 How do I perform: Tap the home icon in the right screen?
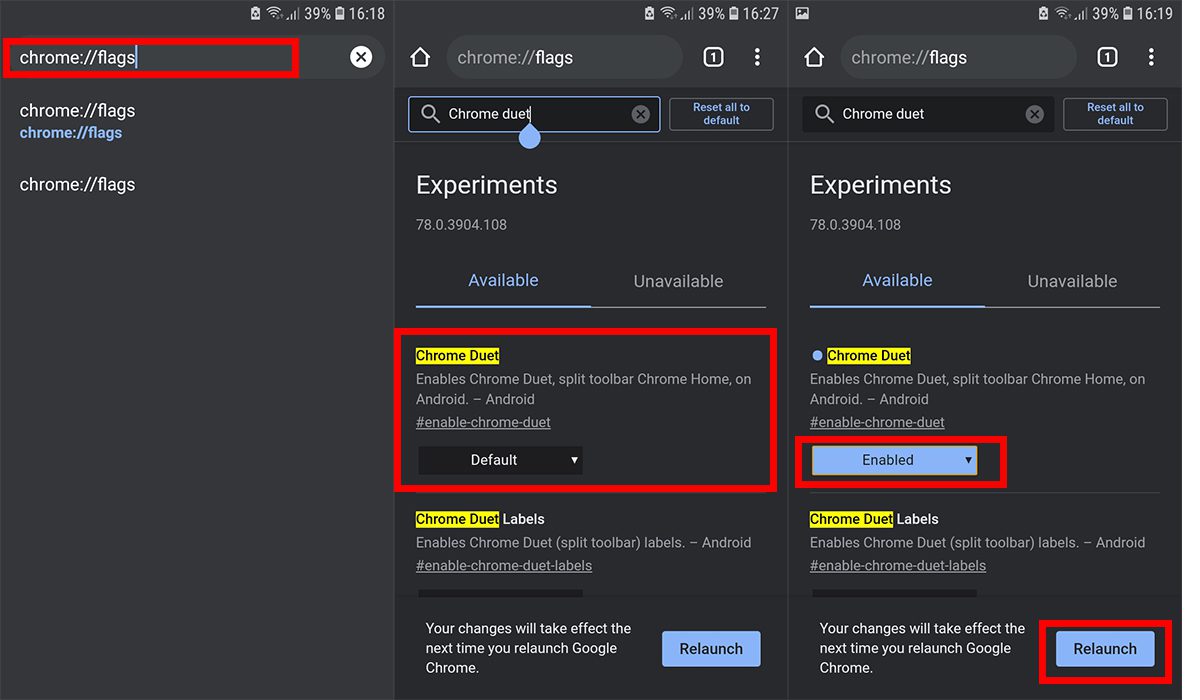tap(814, 57)
